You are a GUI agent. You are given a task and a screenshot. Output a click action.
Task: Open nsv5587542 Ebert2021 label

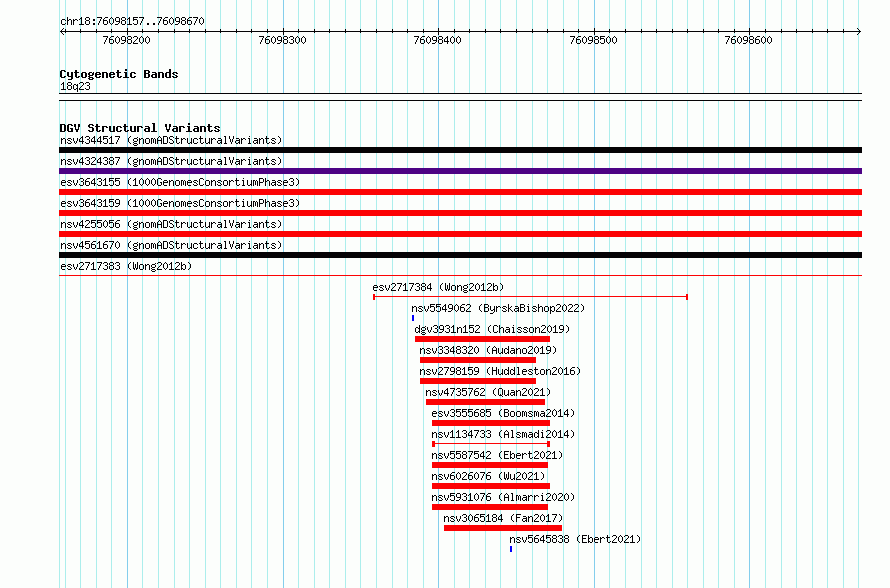(x=497, y=455)
